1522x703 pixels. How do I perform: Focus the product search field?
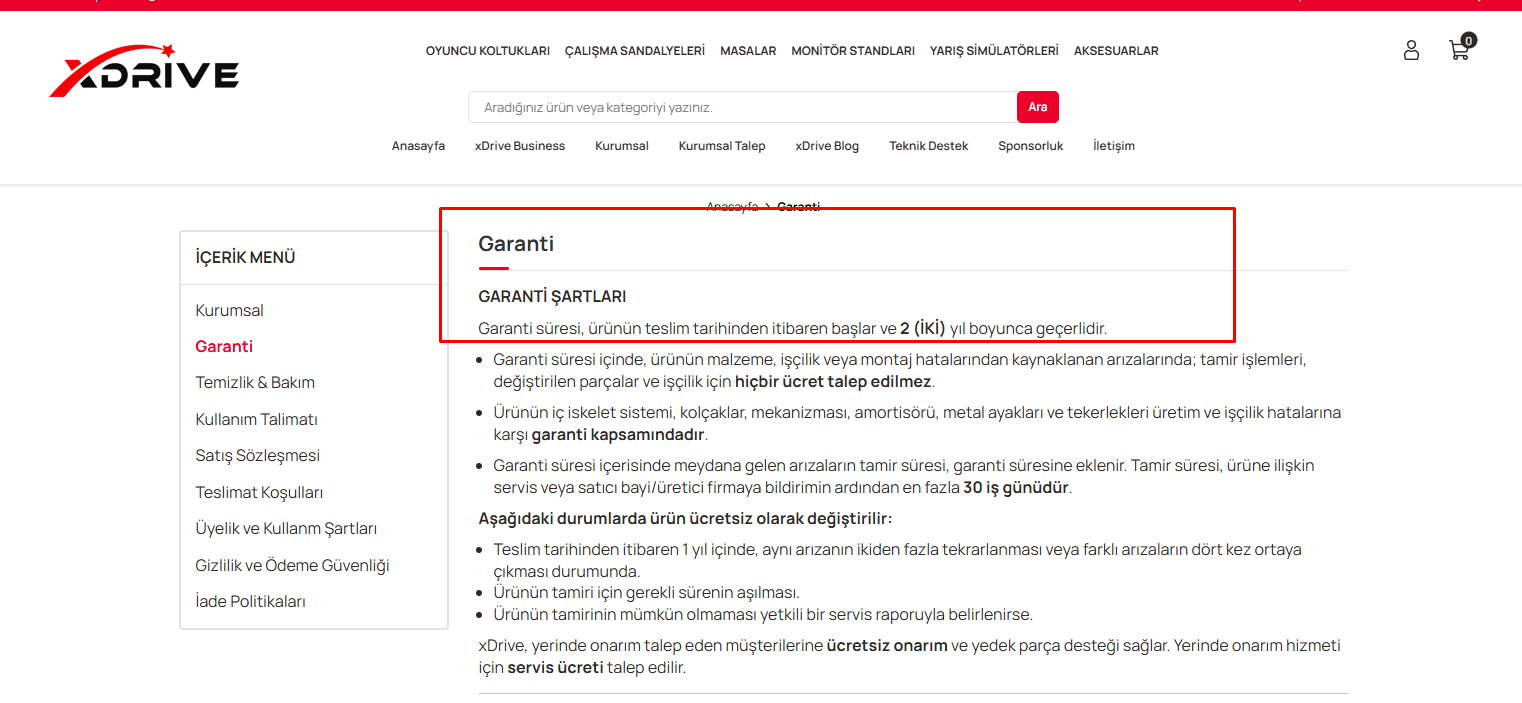pos(742,107)
